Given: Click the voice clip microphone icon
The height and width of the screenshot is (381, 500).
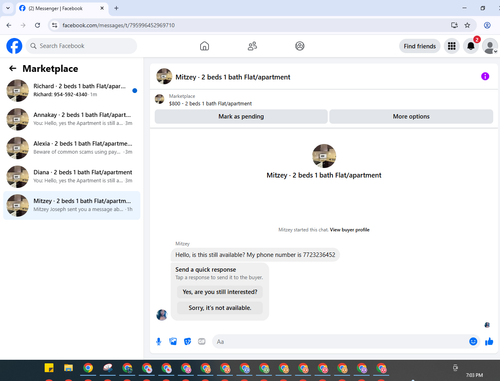Looking at the screenshot, I should tap(159, 341).
